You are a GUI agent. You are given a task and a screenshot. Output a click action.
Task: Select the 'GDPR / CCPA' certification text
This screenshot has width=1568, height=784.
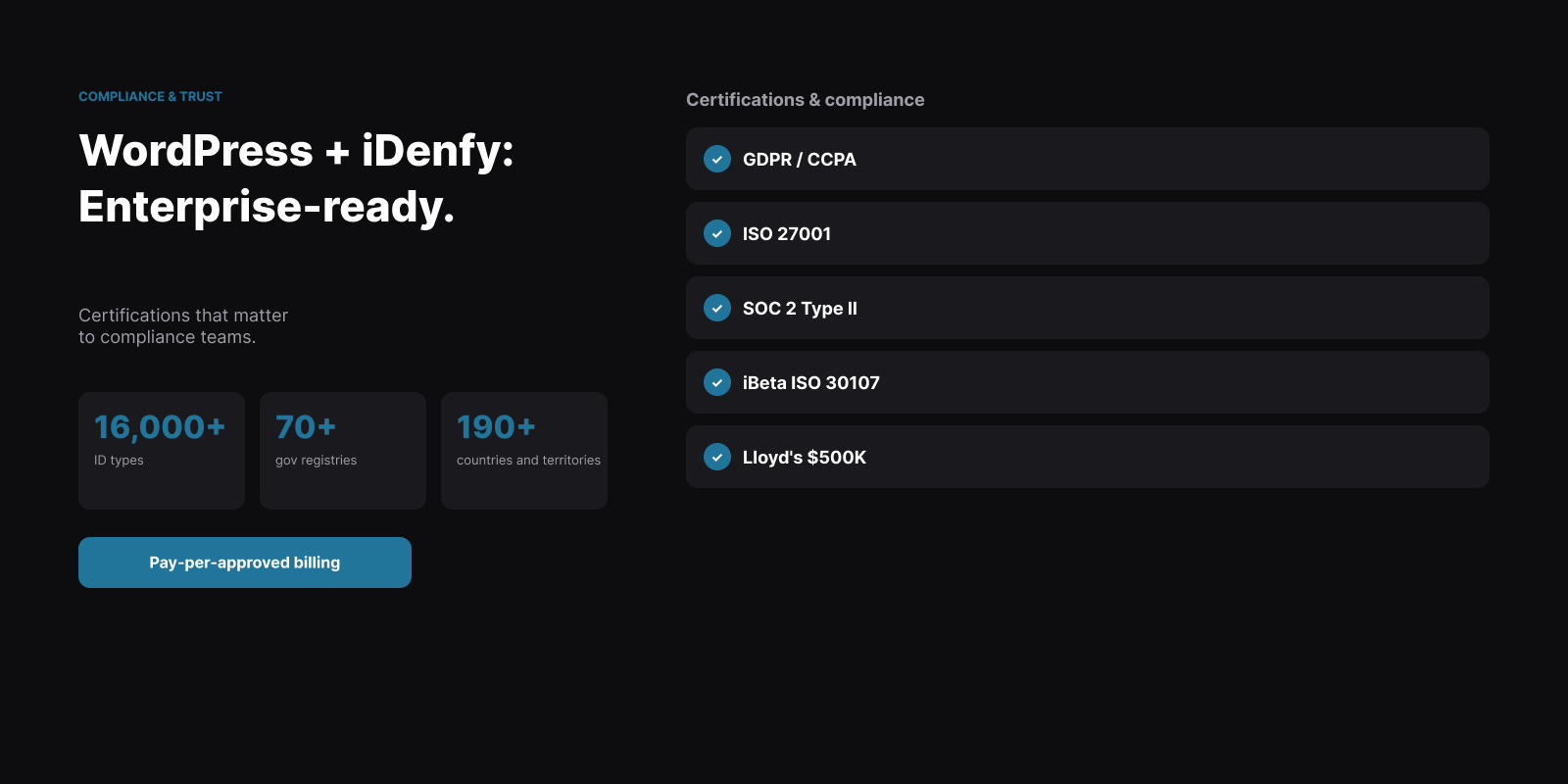pyautogui.click(x=800, y=159)
